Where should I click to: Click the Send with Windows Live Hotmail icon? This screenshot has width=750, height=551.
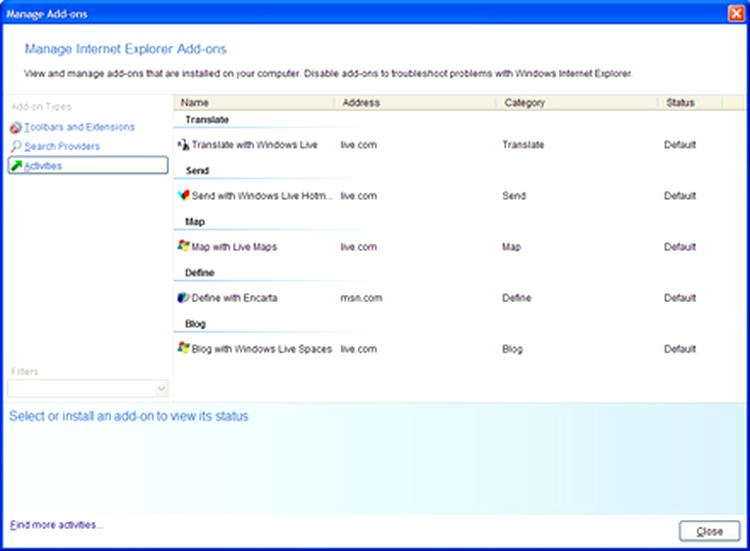tap(183, 196)
